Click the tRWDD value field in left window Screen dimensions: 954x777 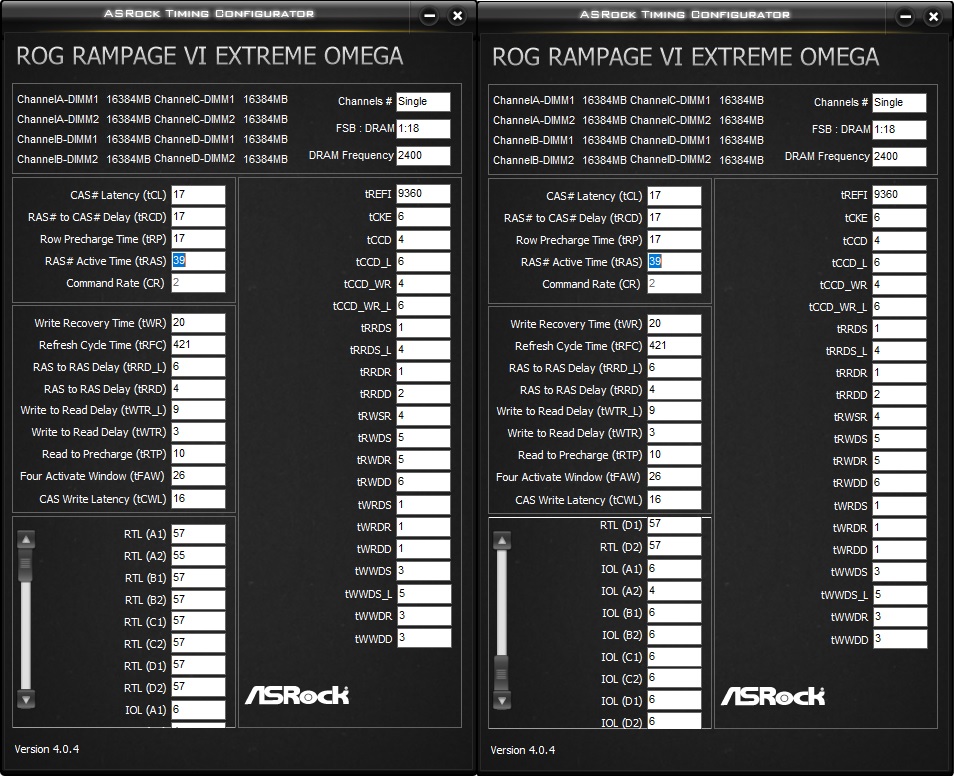423,481
